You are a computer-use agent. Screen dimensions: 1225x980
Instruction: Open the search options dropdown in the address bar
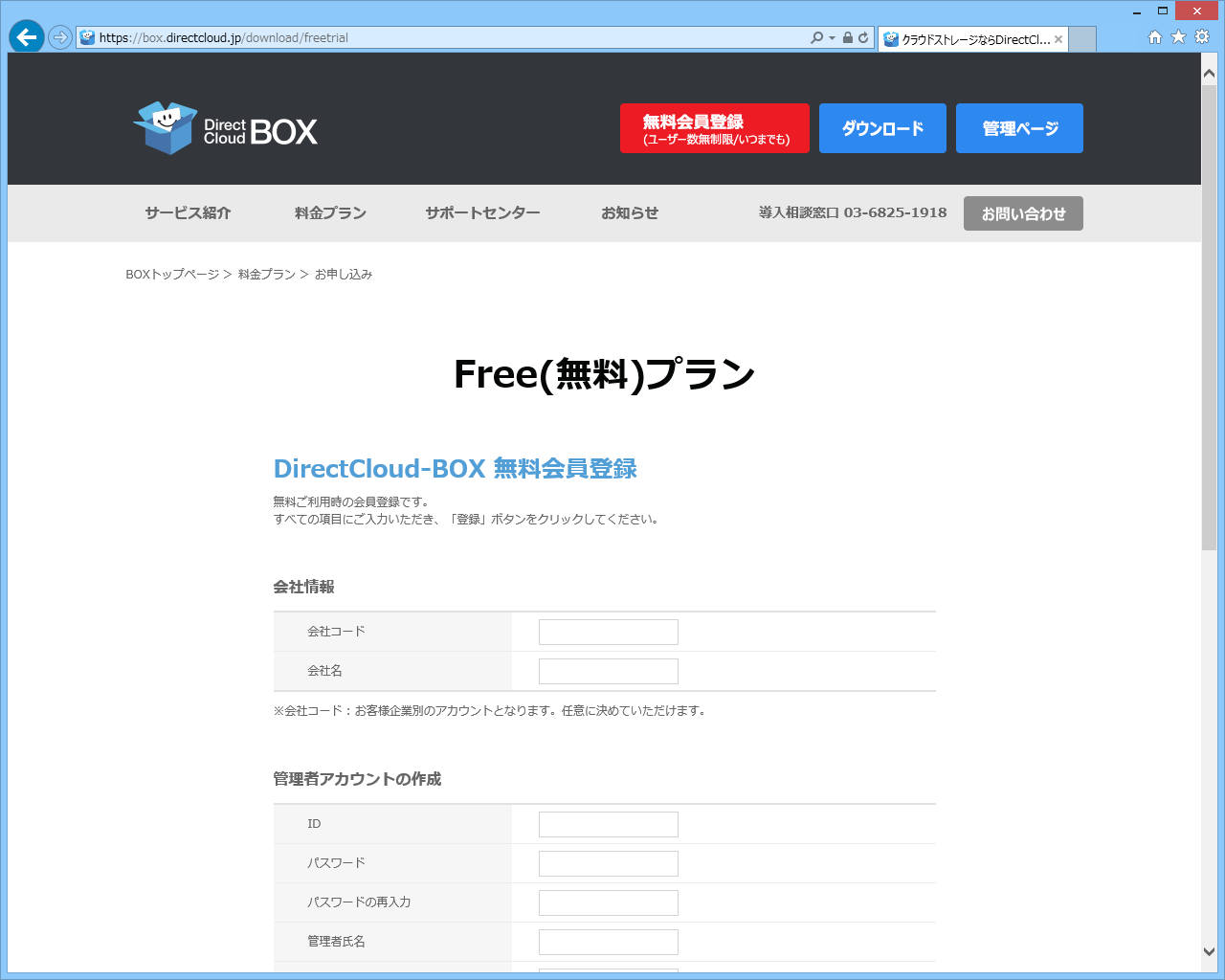(830, 38)
